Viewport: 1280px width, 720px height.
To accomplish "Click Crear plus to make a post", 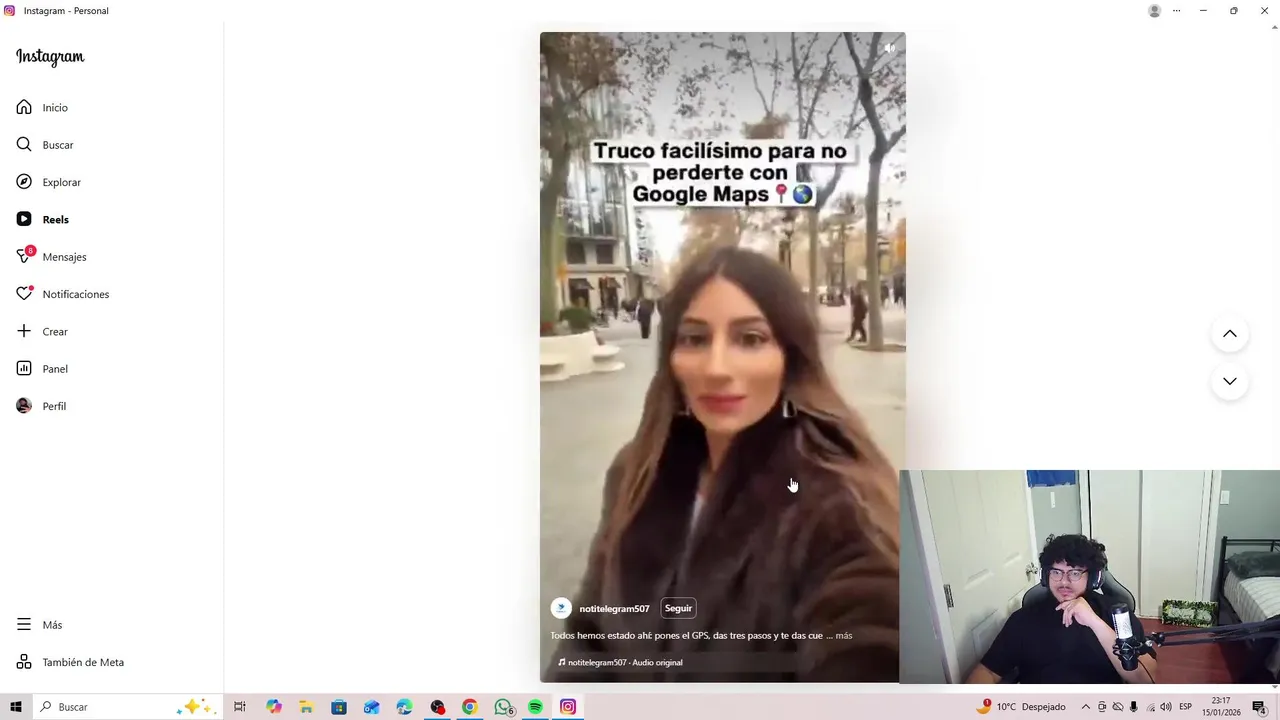I will pyautogui.click(x=42, y=331).
